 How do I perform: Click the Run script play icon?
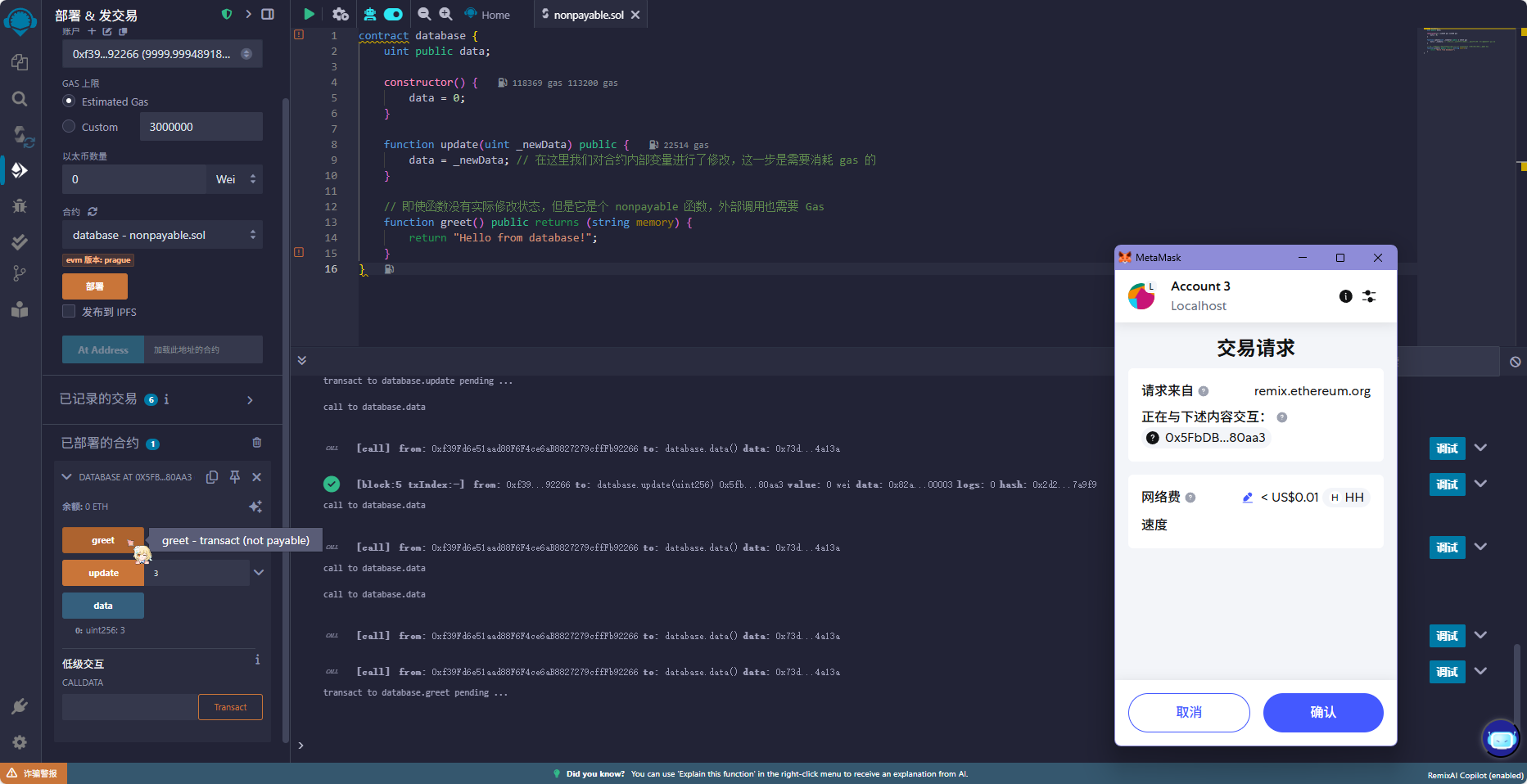(x=309, y=14)
